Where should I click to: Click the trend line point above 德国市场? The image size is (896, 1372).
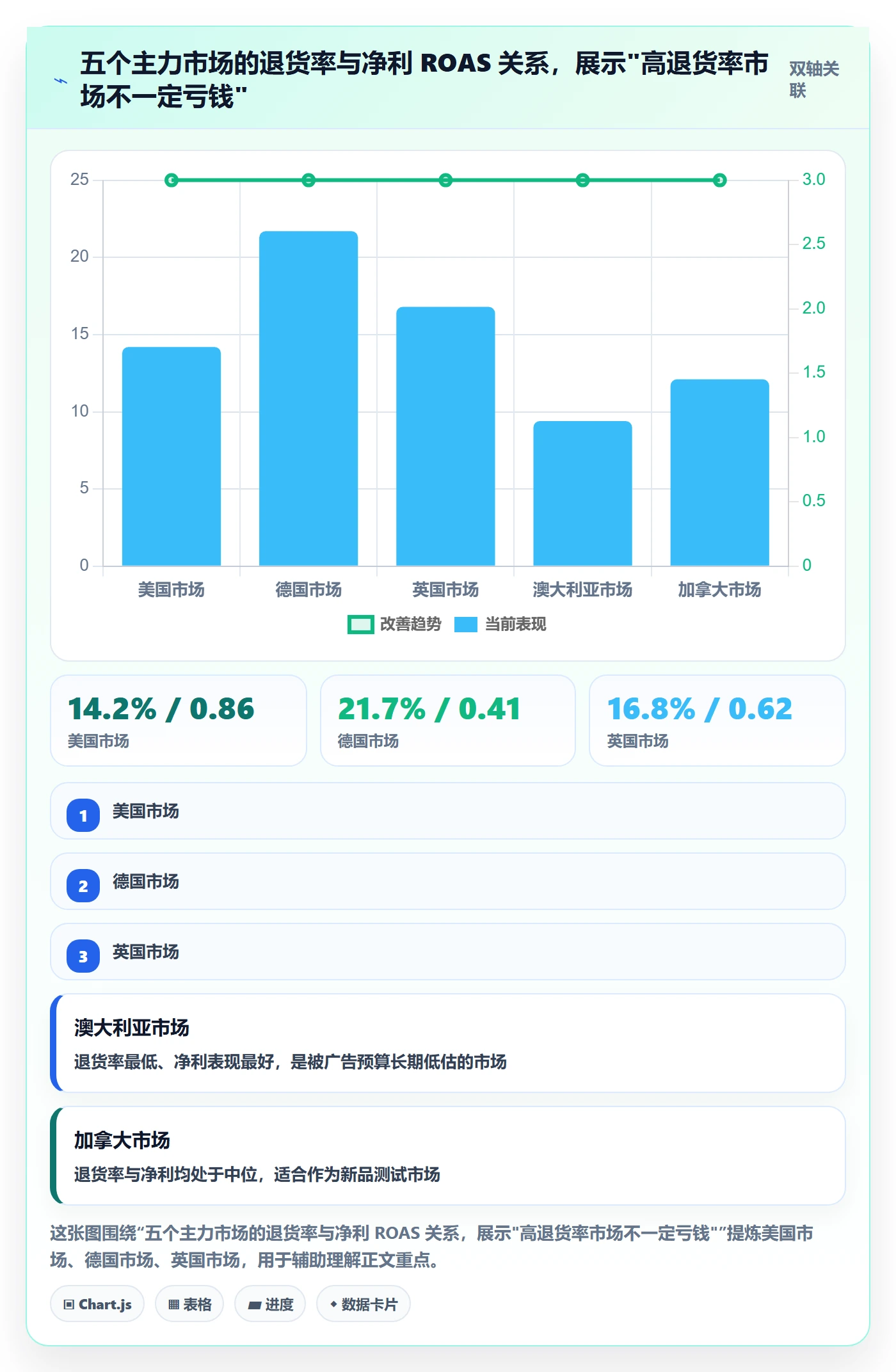coord(308,180)
